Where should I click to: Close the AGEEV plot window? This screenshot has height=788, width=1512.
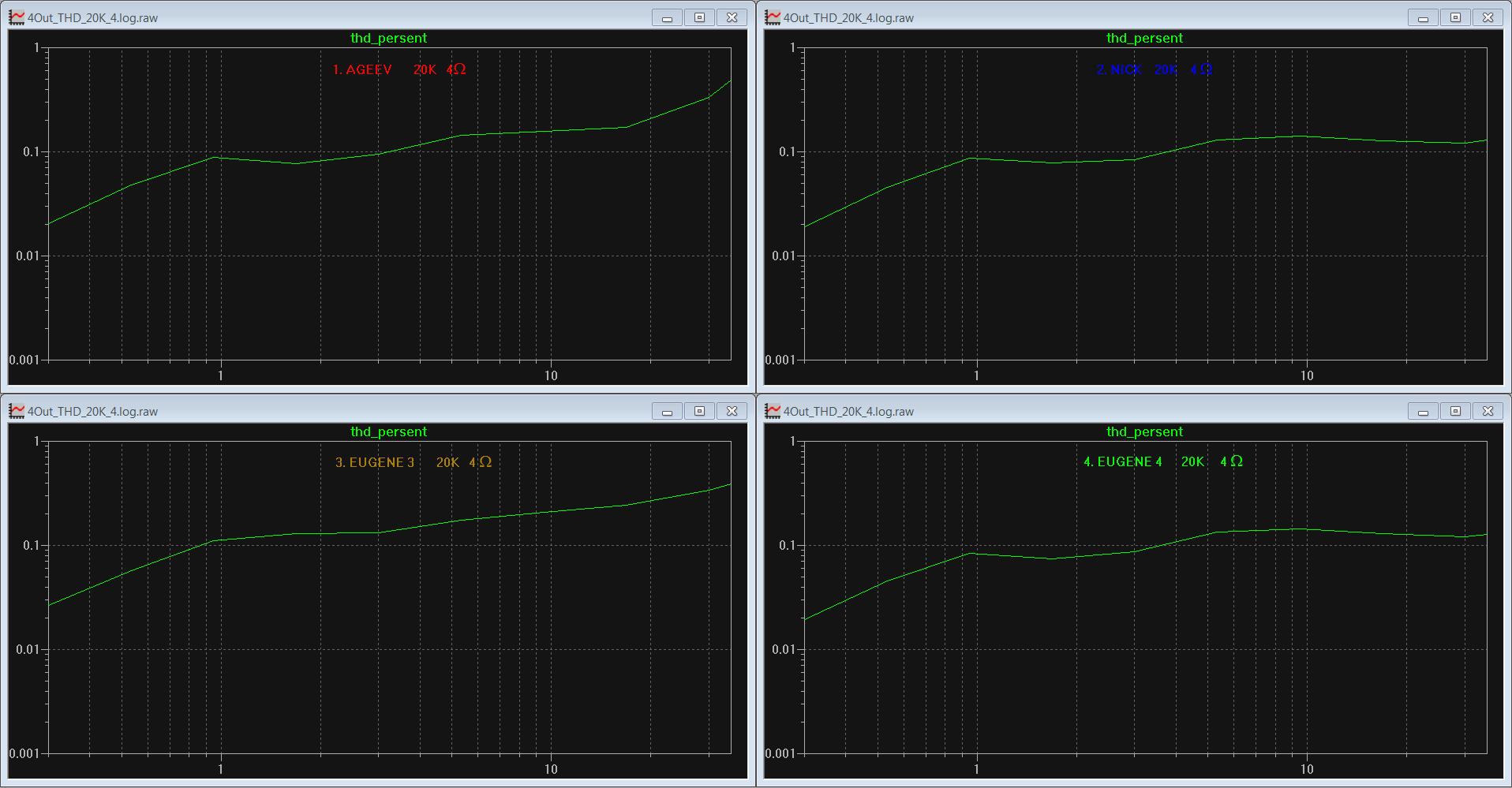[732, 17]
